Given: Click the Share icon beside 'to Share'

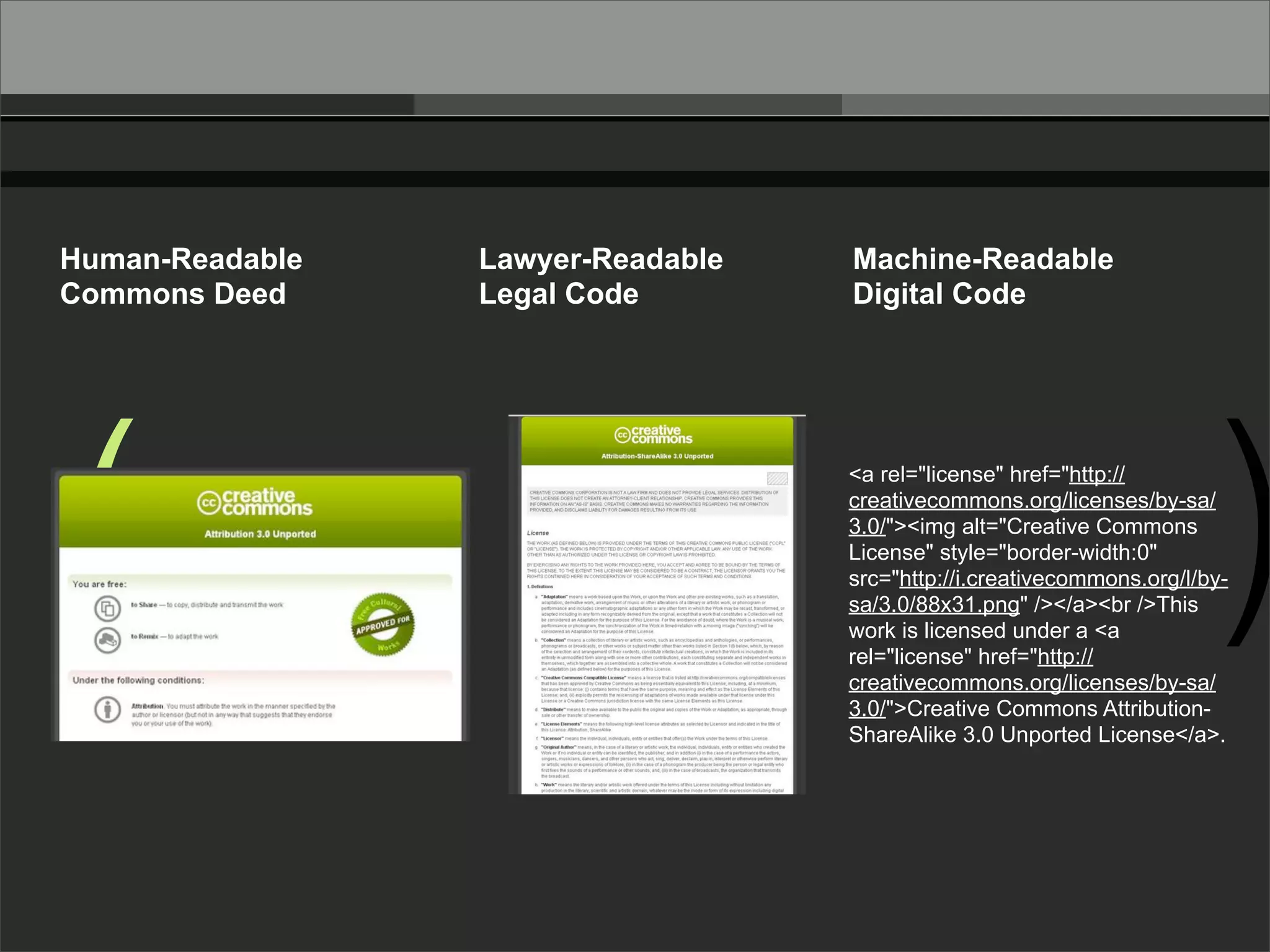Looking at the screenshot, I should click(107, 609).
